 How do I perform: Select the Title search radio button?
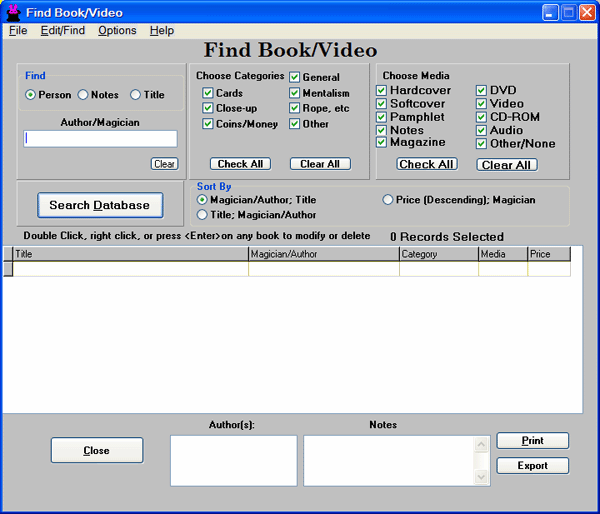pyautogui.click(x=136, y=95)
